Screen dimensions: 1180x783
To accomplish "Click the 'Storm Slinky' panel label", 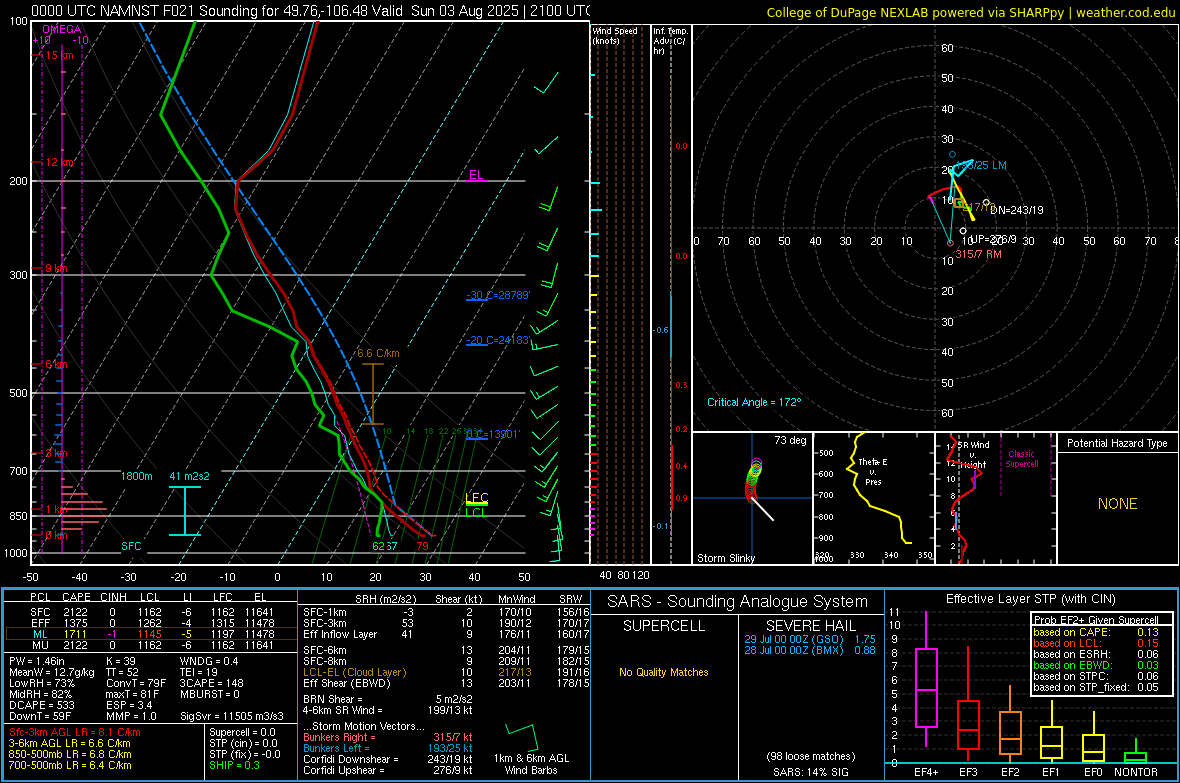I will [x=725, y=558].
